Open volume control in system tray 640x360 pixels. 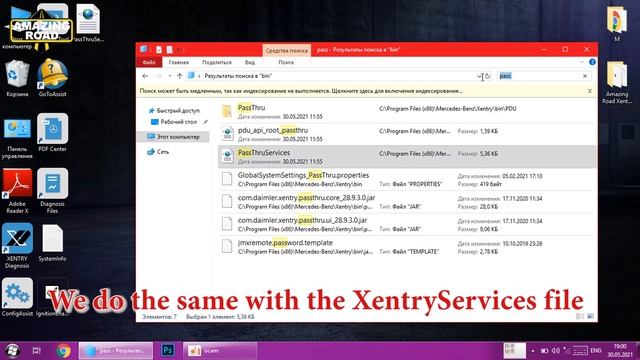[x=556, y=351]
